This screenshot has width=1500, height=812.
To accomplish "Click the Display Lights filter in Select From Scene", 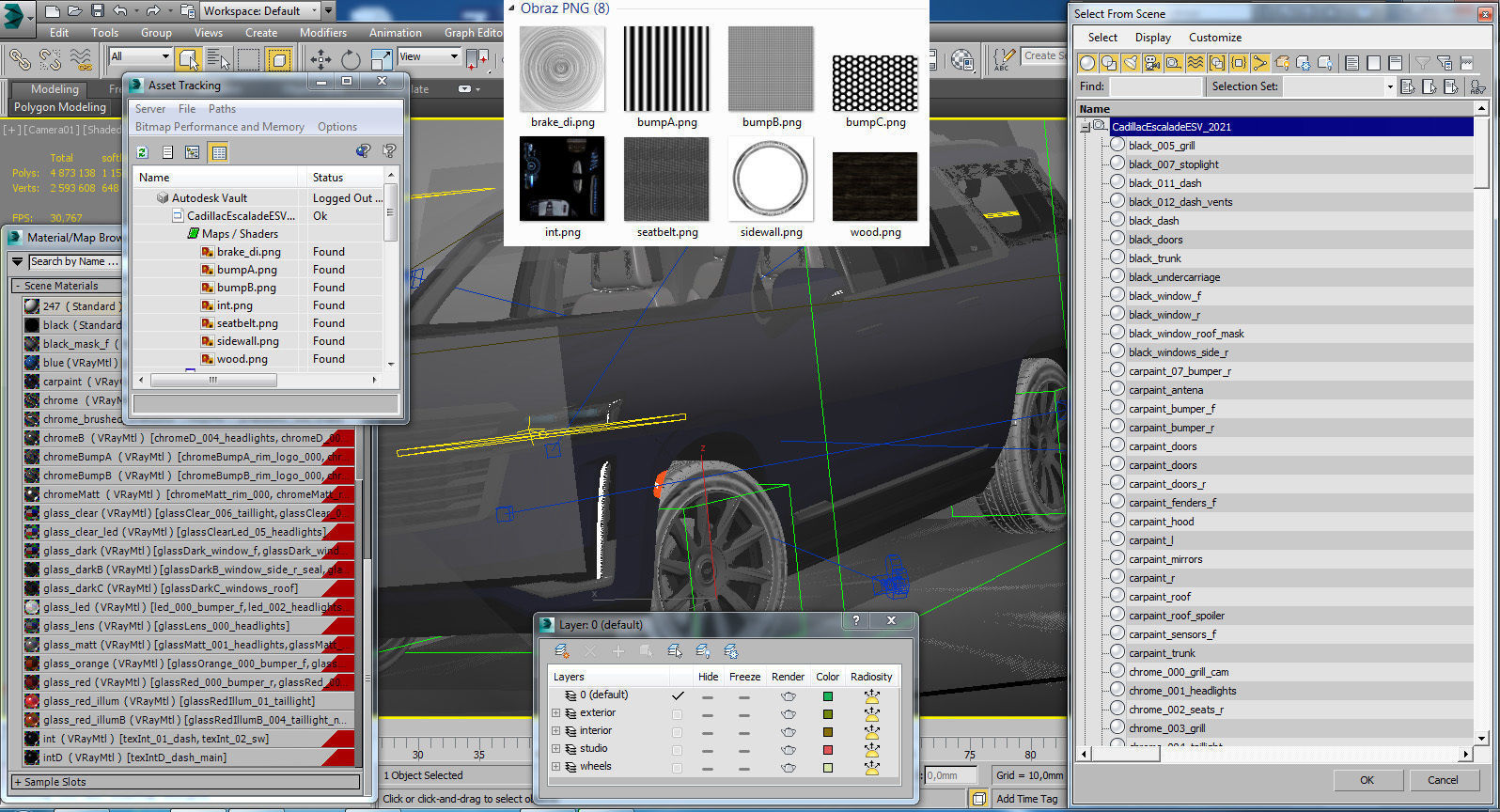I will point(1131,63).
